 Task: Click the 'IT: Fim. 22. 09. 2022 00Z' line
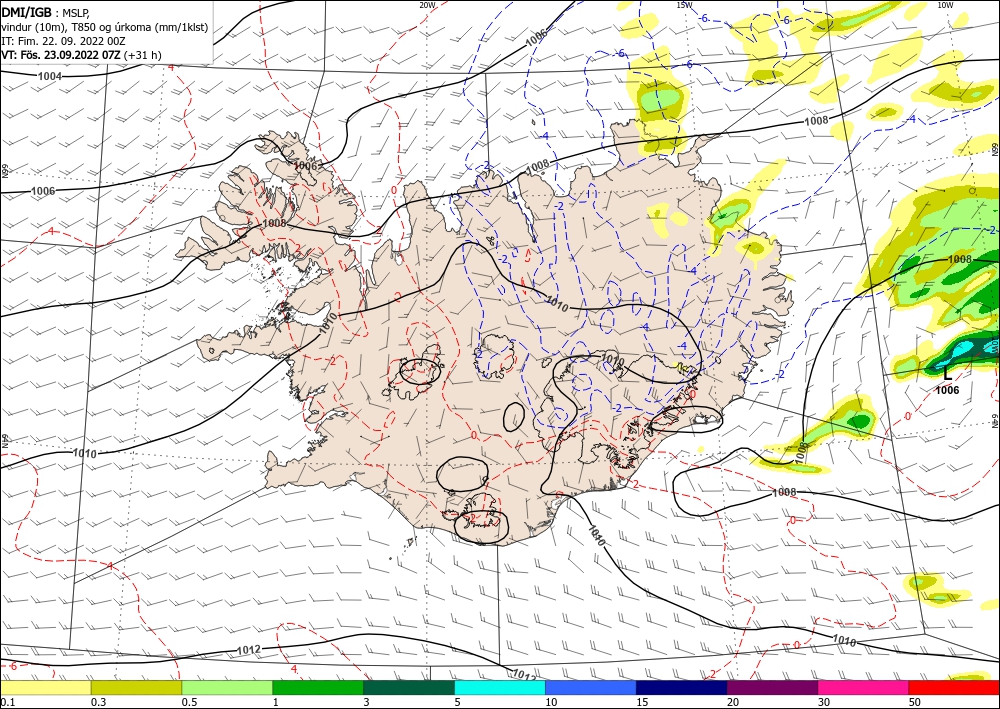pos(63,41)
